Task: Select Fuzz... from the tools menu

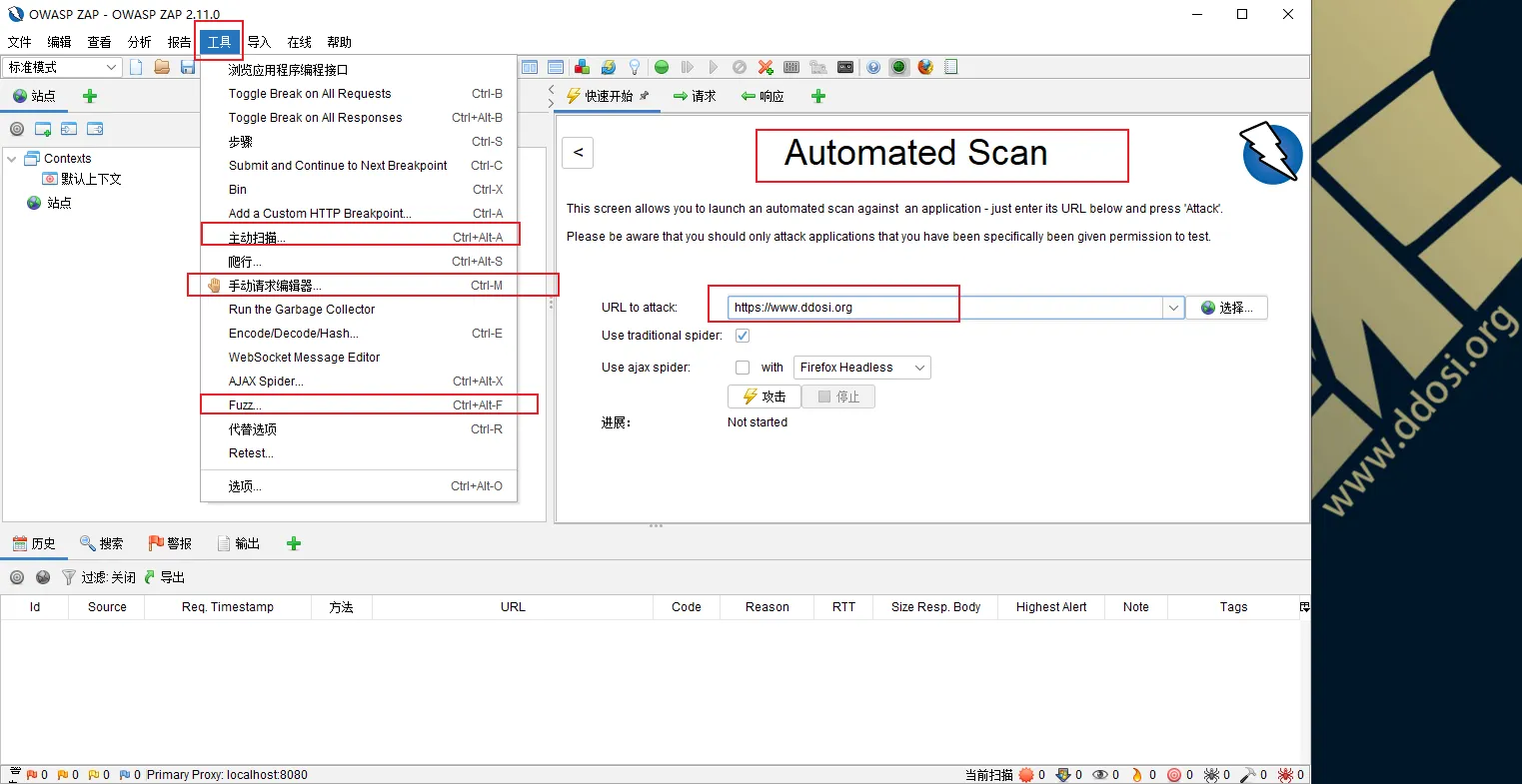Action: tap(245, 405)
